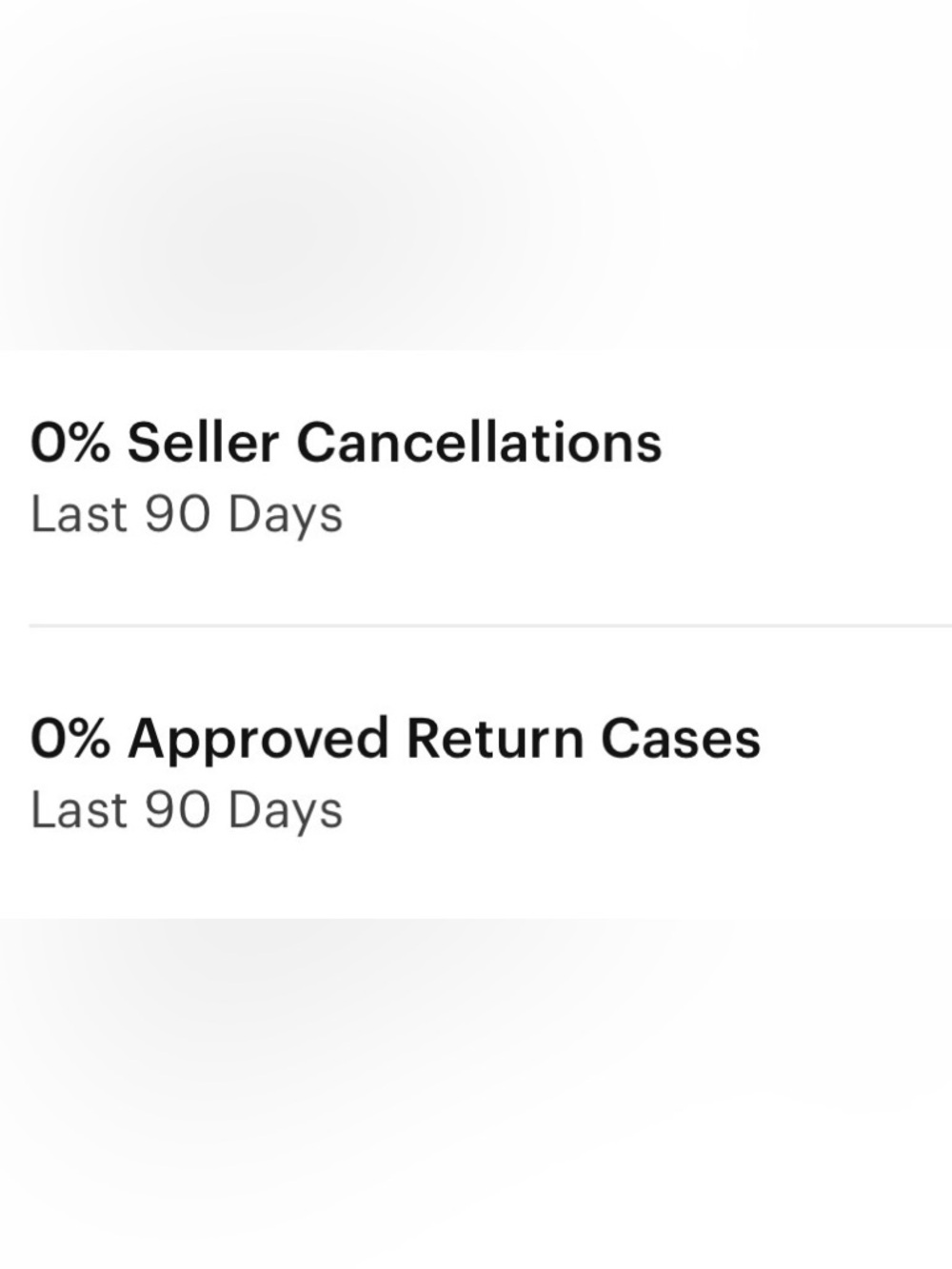Click the "0% Approved Return Cases" heading
This screenshot has height=1269, width=952.
pyautogui.click(x=395, y=738)
